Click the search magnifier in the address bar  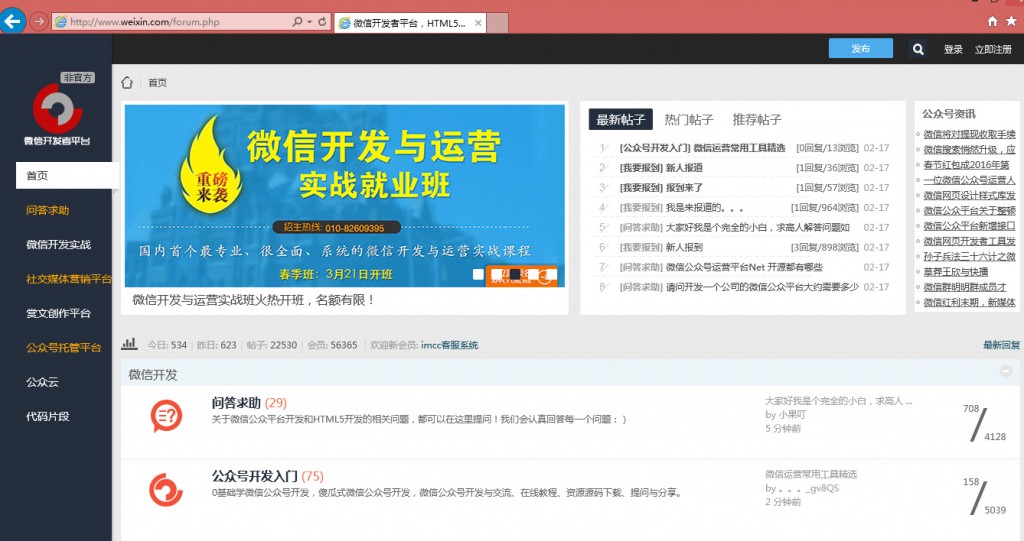[x=297, y=22]
